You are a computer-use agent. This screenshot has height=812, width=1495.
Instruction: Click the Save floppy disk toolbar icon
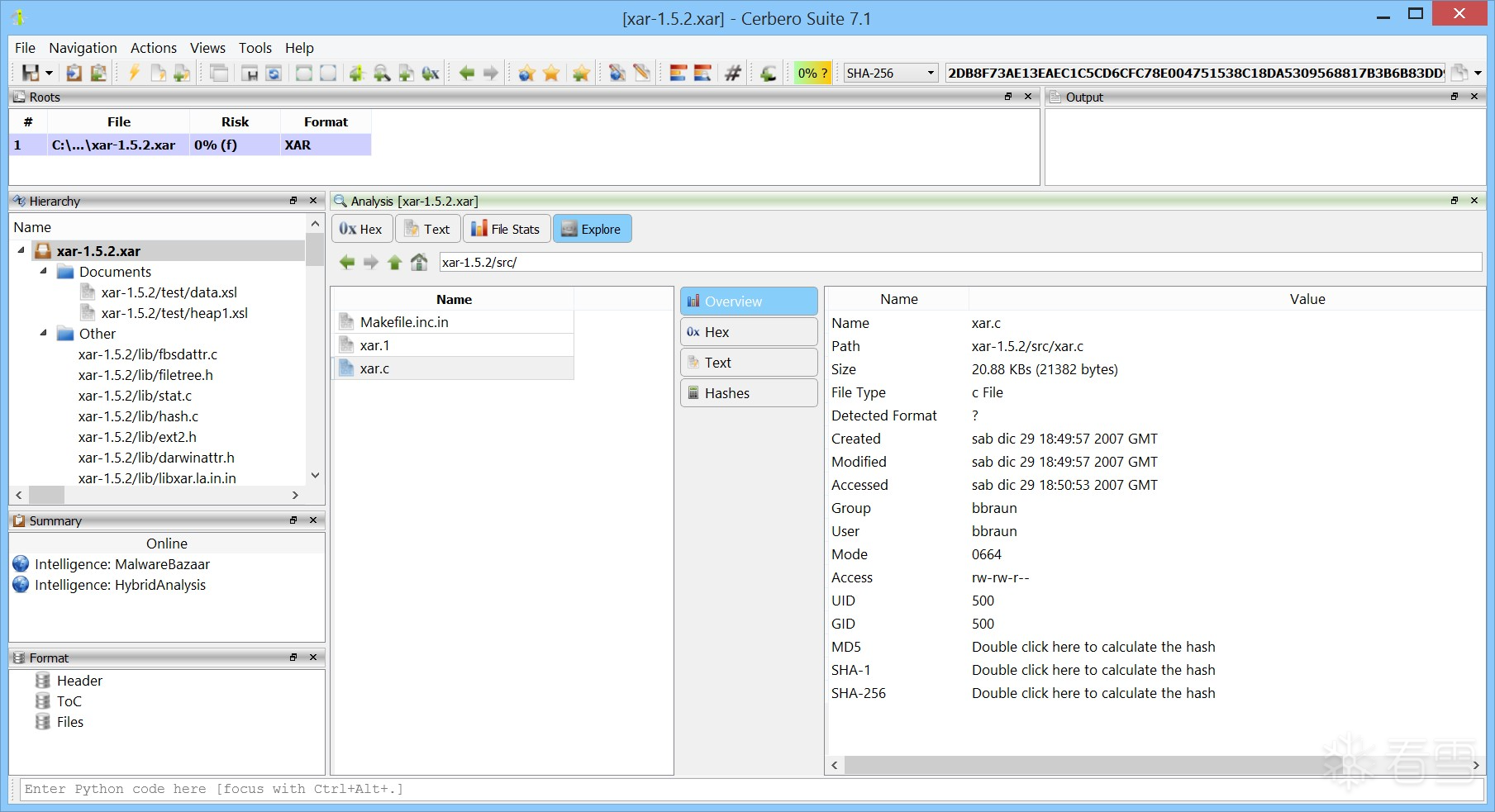30,74
